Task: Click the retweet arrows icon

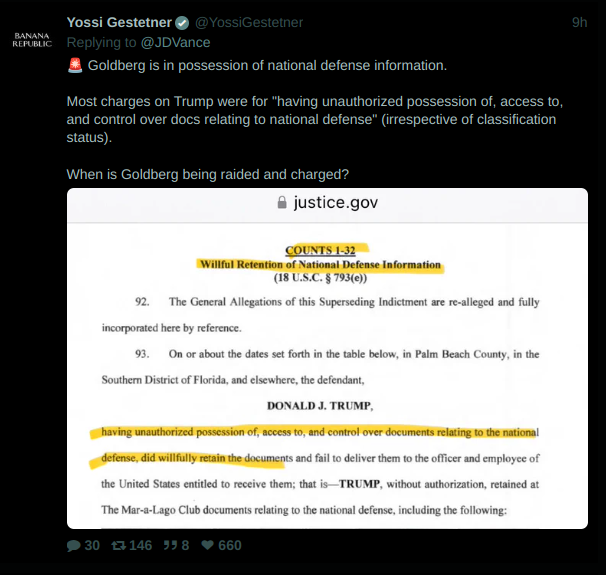Action: click(x=119, y=545)
